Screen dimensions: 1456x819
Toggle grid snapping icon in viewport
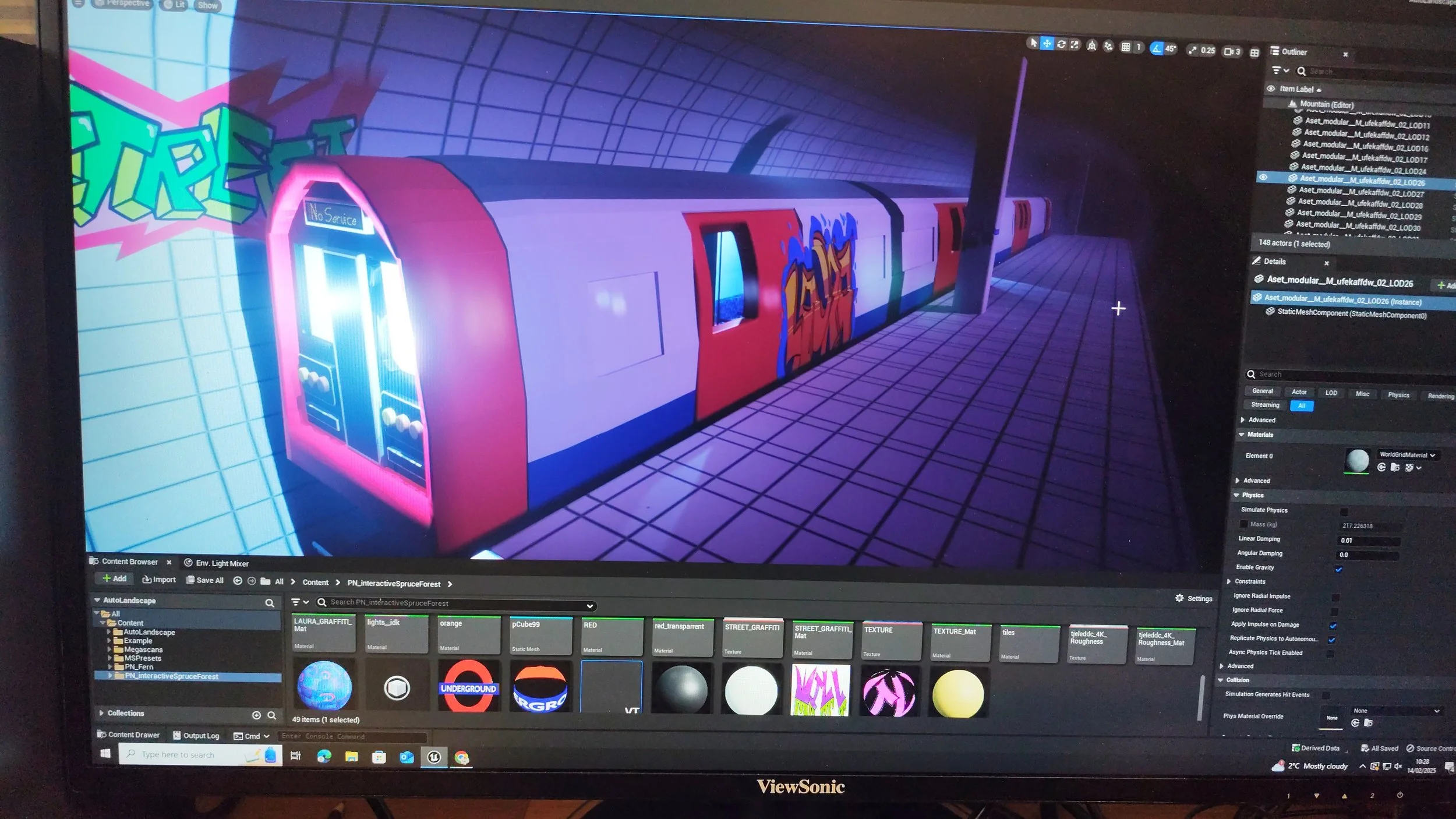point(1126,47)
